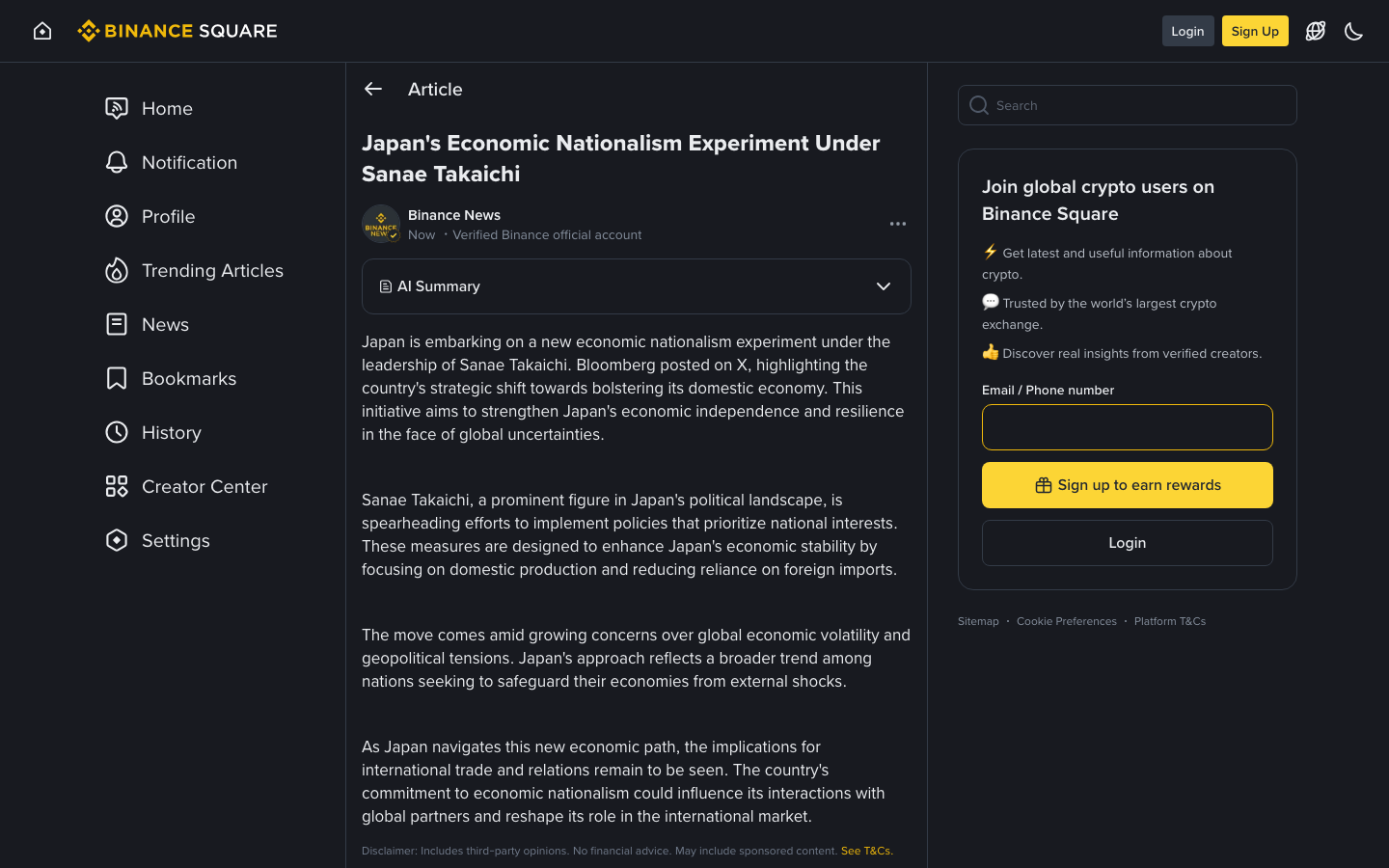Open Settings from the sidebar
1389x868 pixels.
[x=176, y=540]
